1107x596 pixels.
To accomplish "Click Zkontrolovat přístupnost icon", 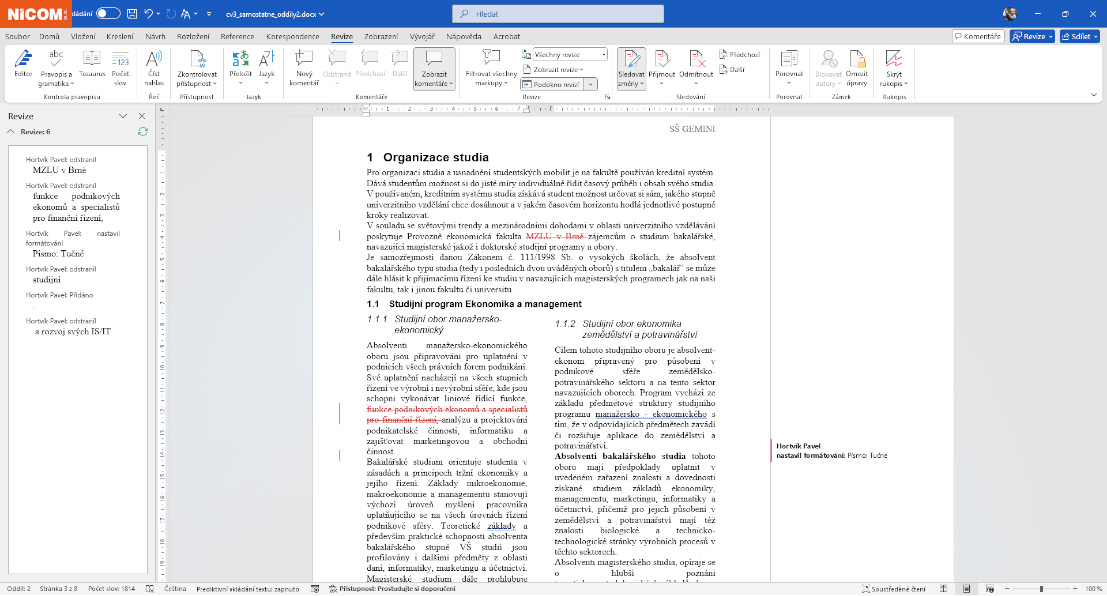I will coord(197,59).
